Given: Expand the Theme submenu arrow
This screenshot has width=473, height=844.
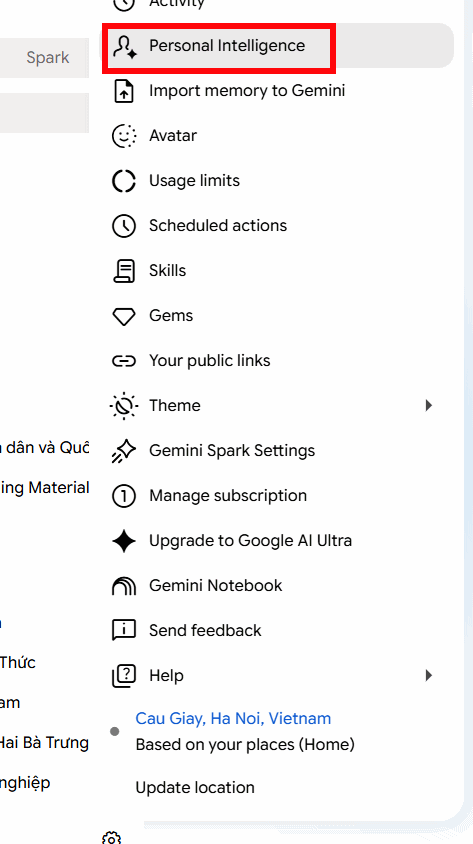Looking at the screenshot, I should pos(429,405).
